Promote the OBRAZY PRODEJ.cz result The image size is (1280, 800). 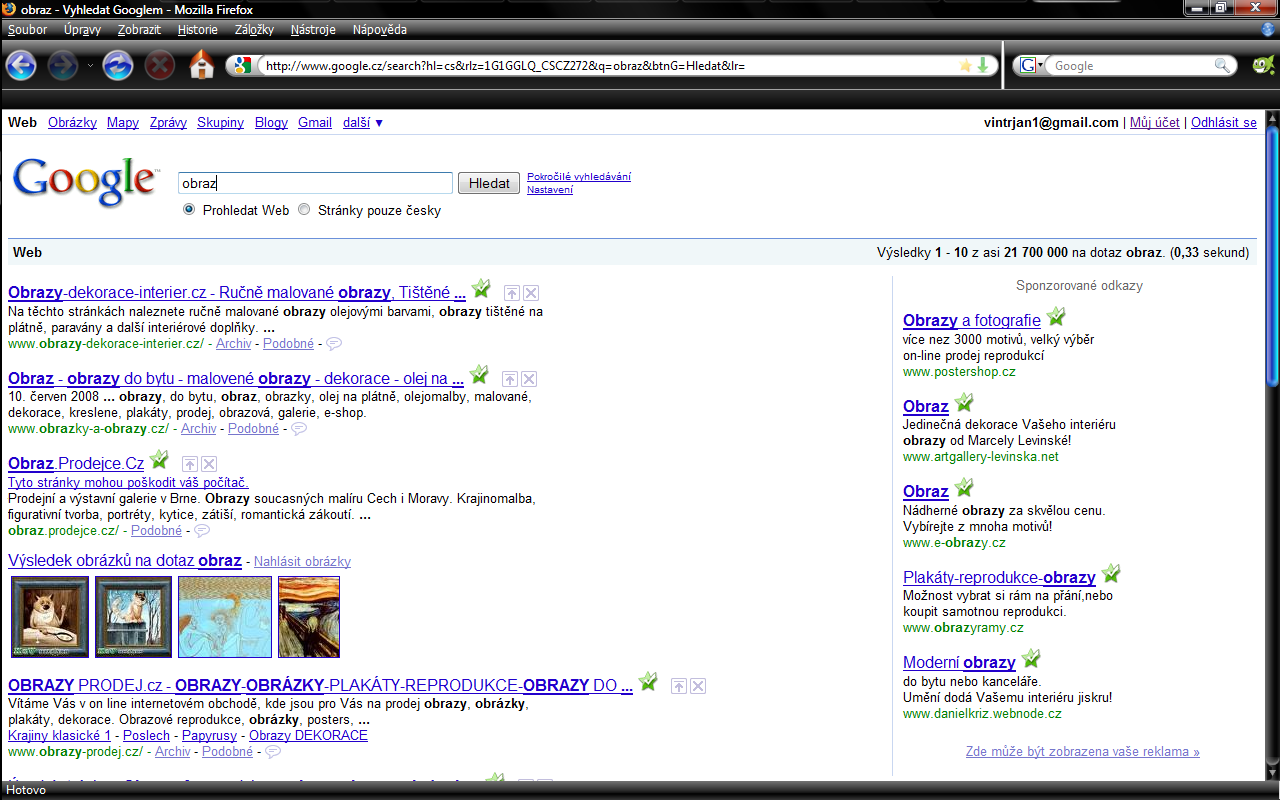pyautogui.click(x=678, y=686)
